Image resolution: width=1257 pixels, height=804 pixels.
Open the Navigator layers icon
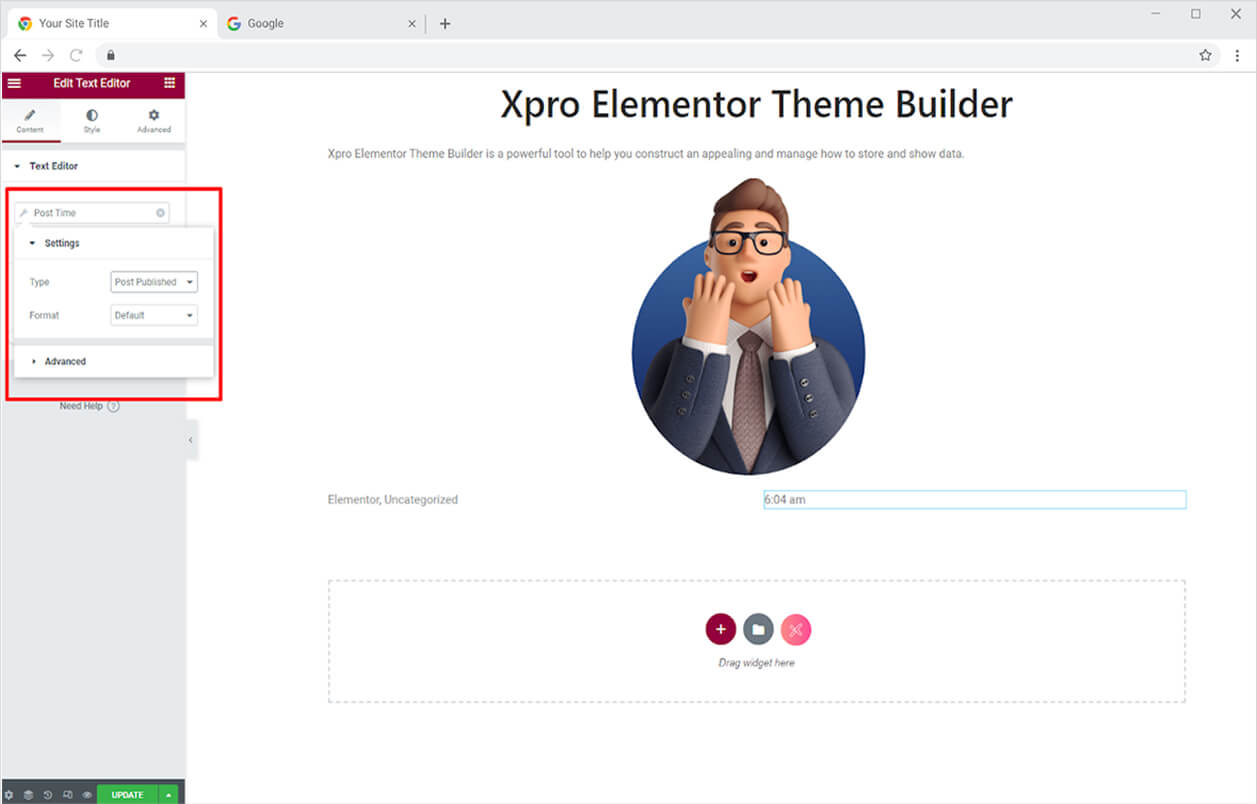[28, 795]
